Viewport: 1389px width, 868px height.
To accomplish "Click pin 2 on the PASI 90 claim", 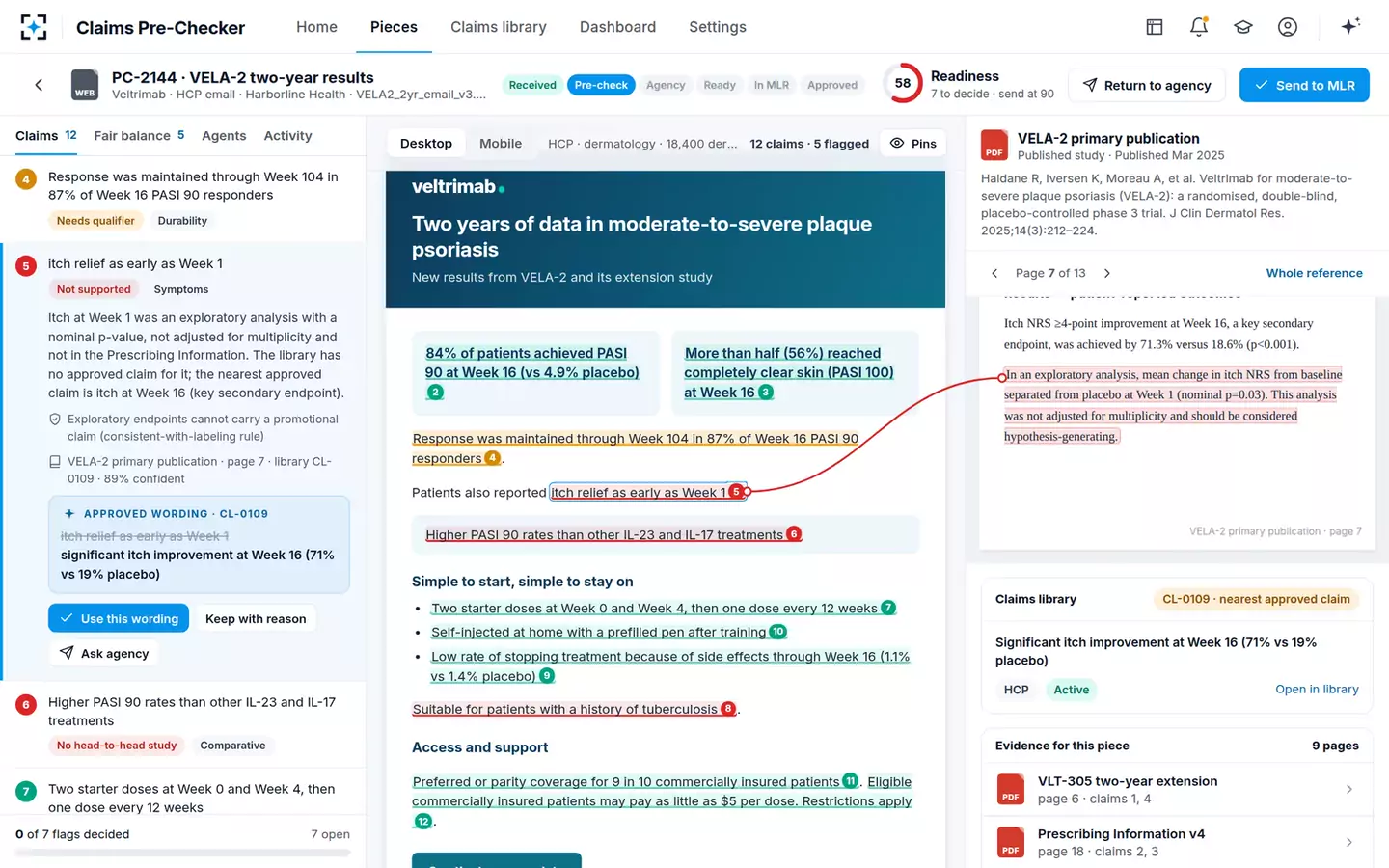I will tap(435, 393).
